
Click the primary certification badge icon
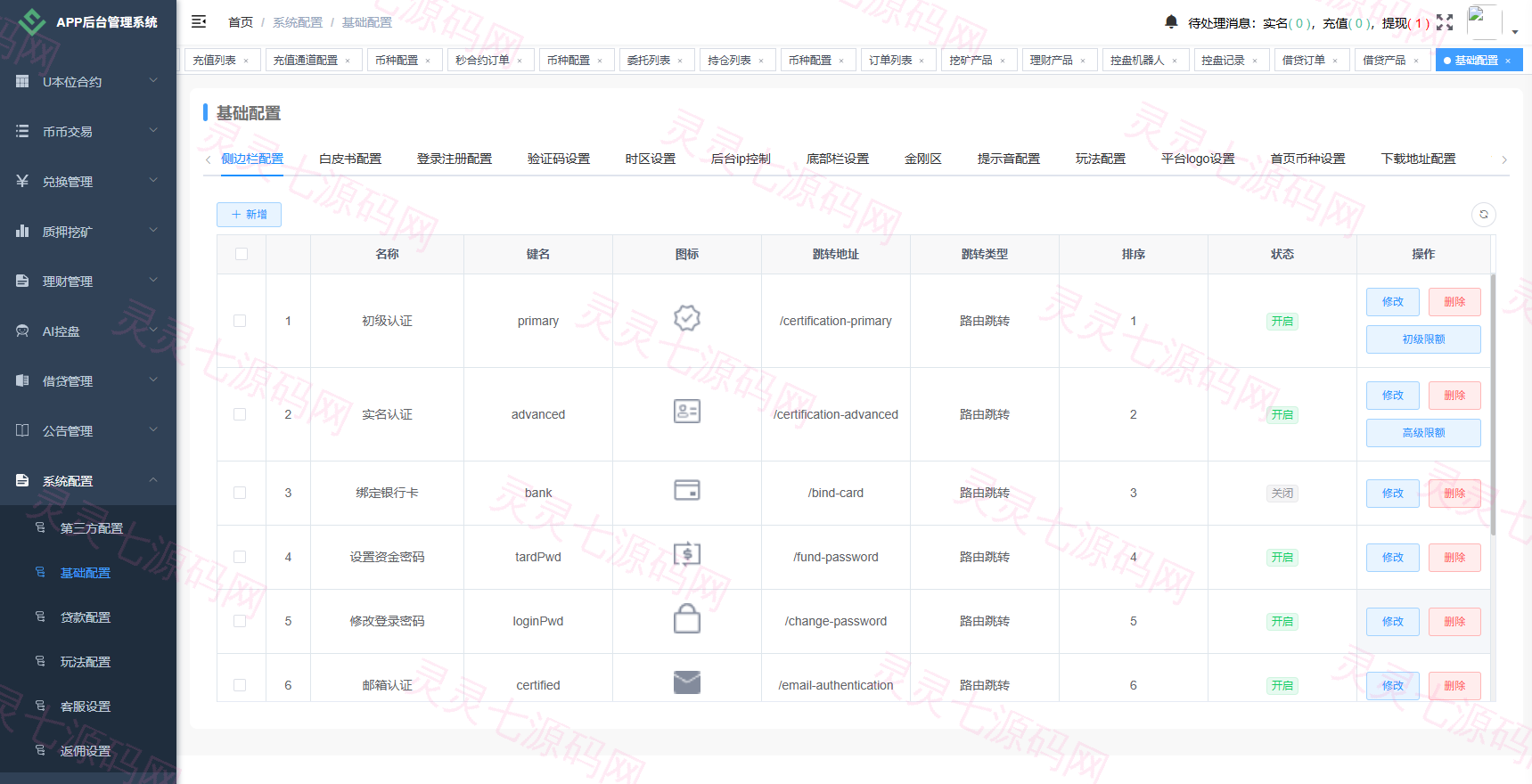click(x=687, y=318)
